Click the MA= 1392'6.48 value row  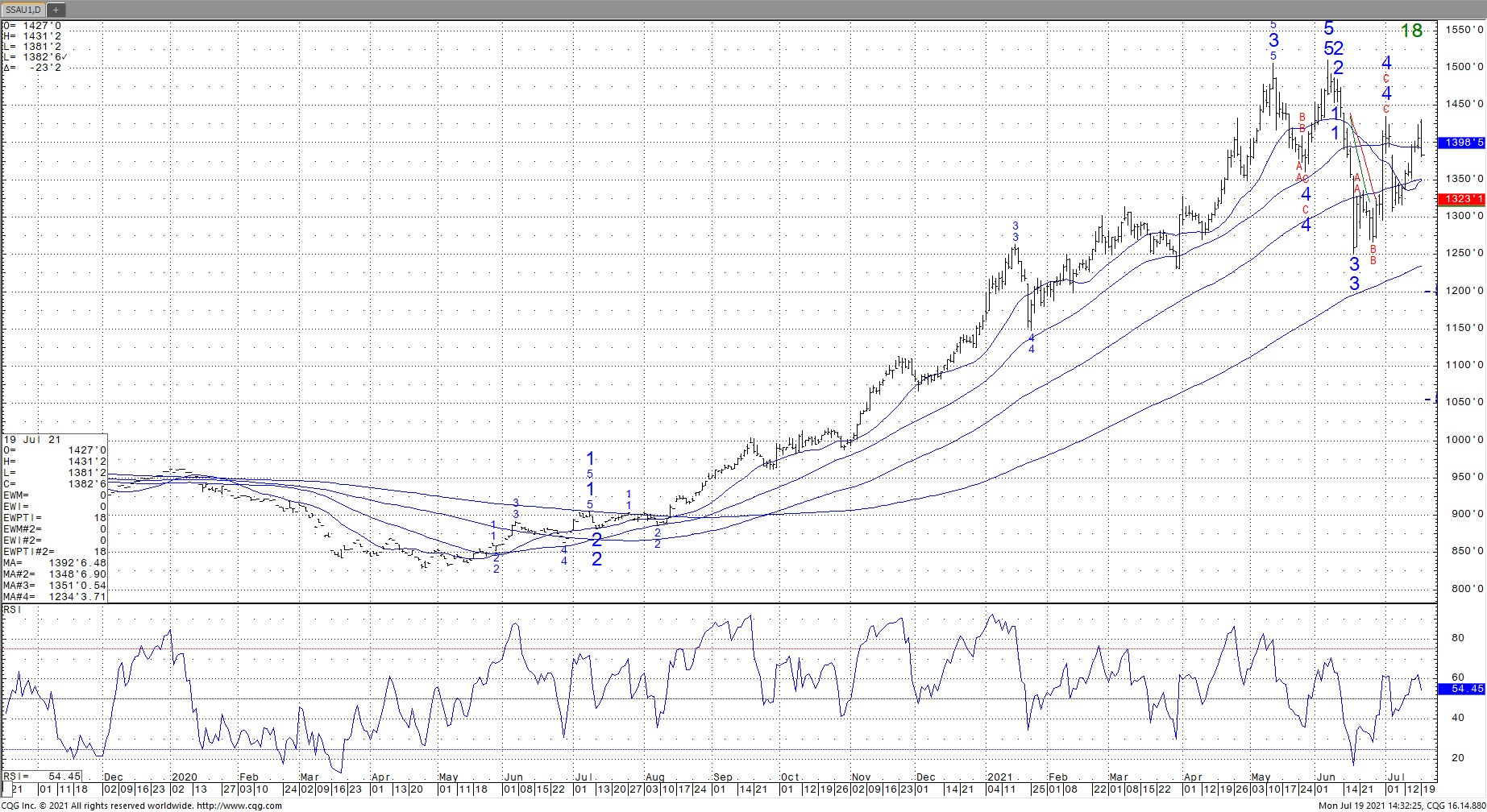[55, 563]
